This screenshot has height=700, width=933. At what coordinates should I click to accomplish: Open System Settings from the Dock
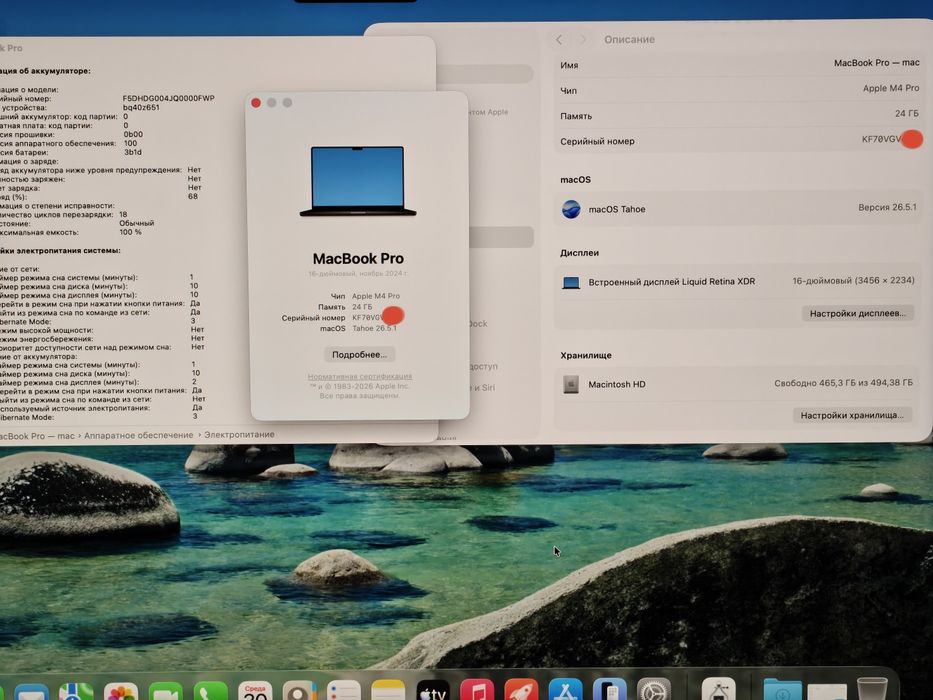654,689
